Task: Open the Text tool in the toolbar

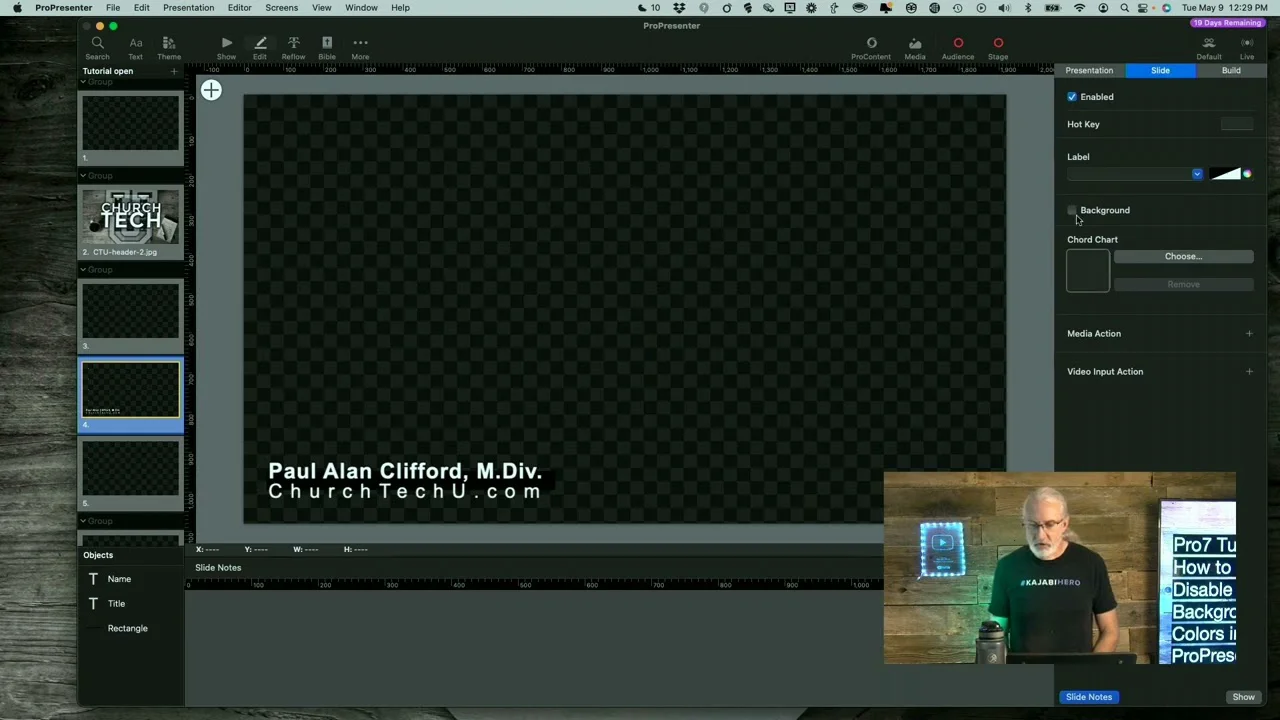Action: (x=135, y=47)
